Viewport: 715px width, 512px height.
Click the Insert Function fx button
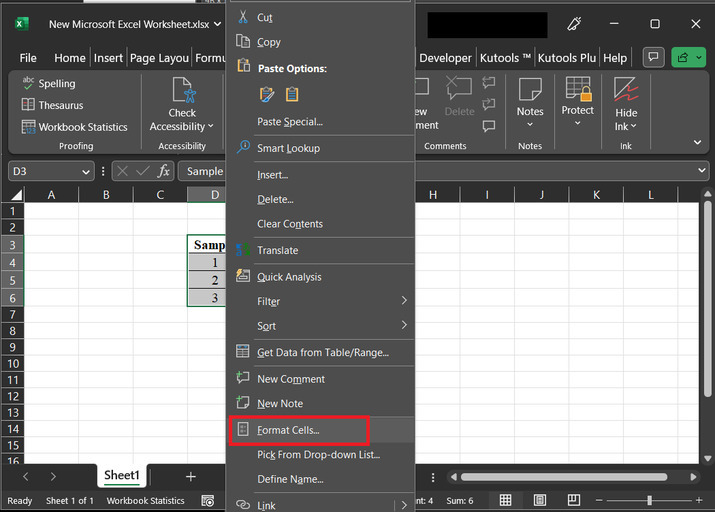[163, 171]
